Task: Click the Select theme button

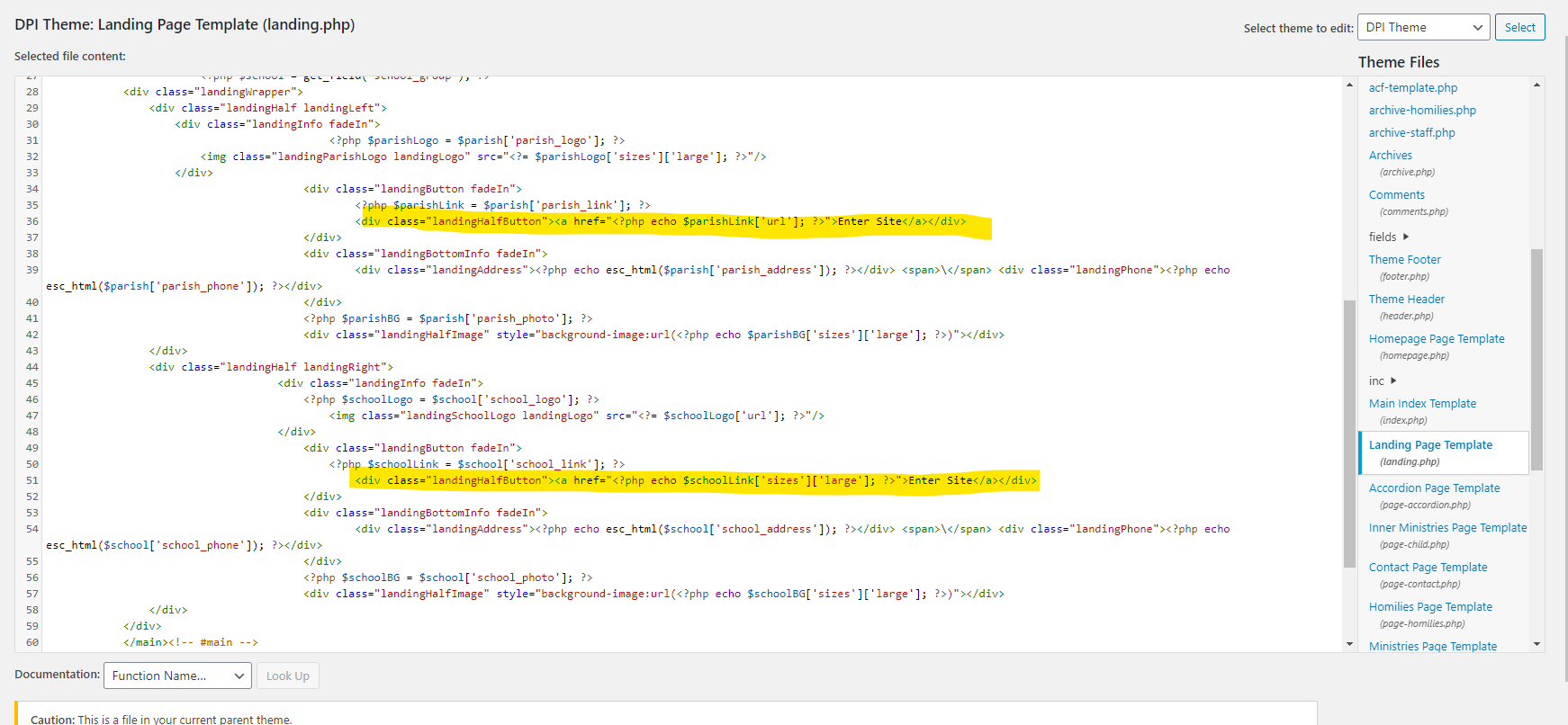Action: tap(1519, 28)
